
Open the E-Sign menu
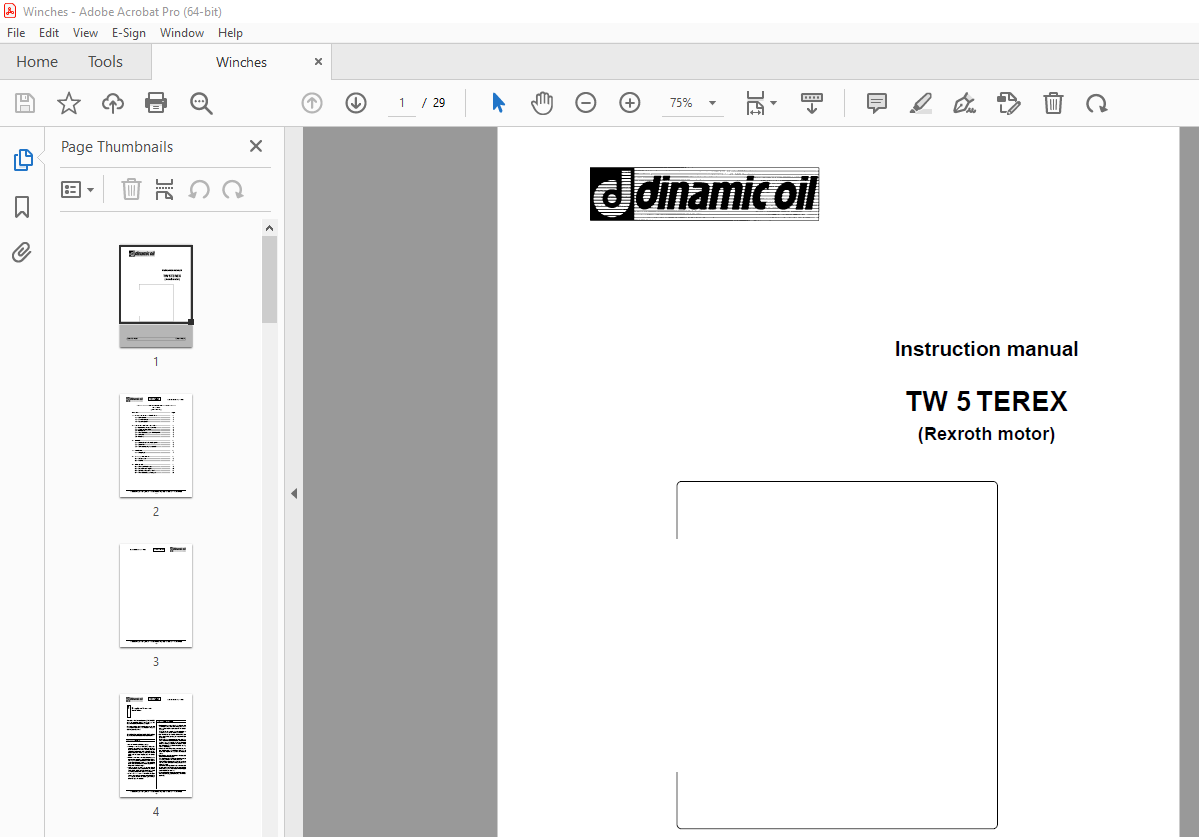(x=128, y=33)
